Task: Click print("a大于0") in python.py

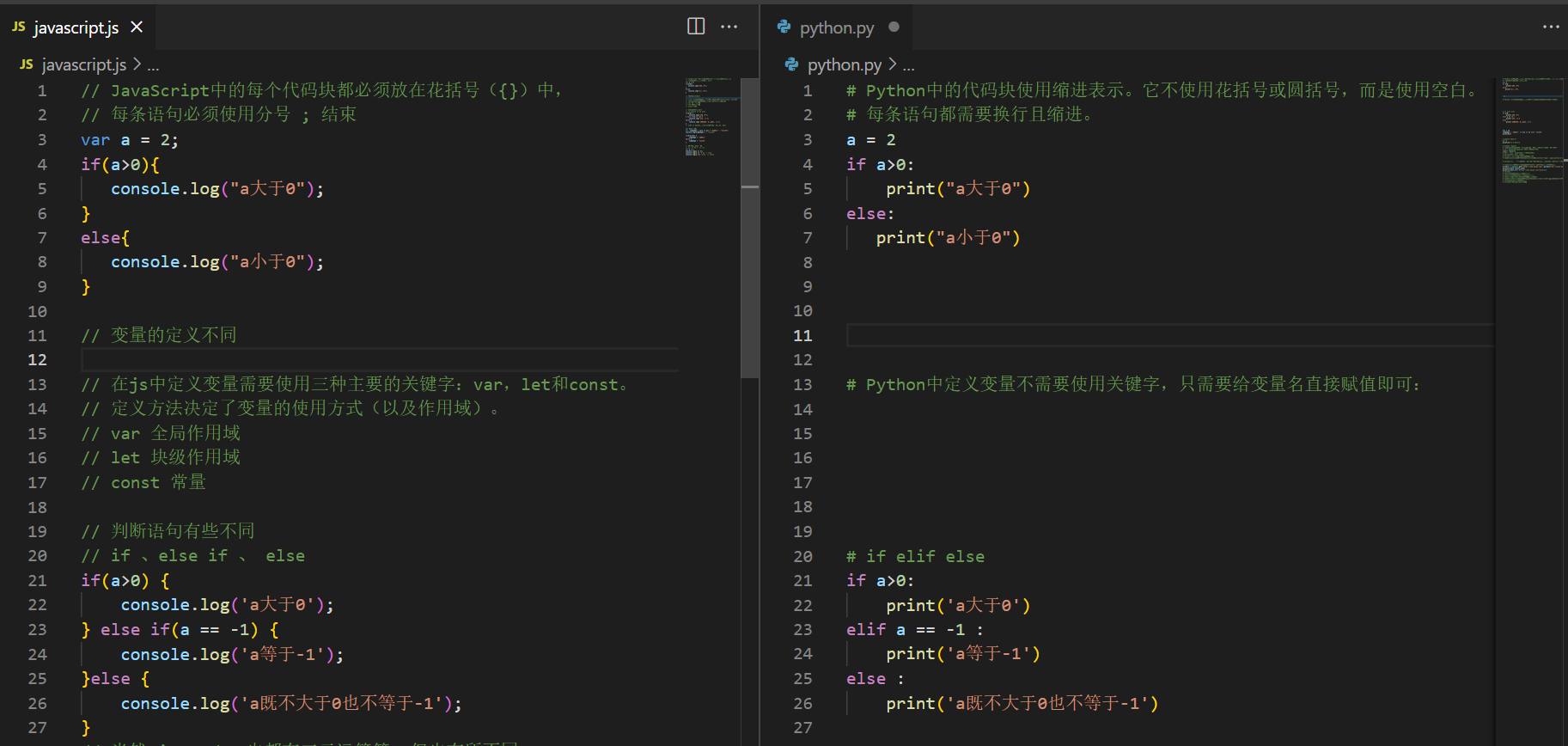Action: pos(958,188)
